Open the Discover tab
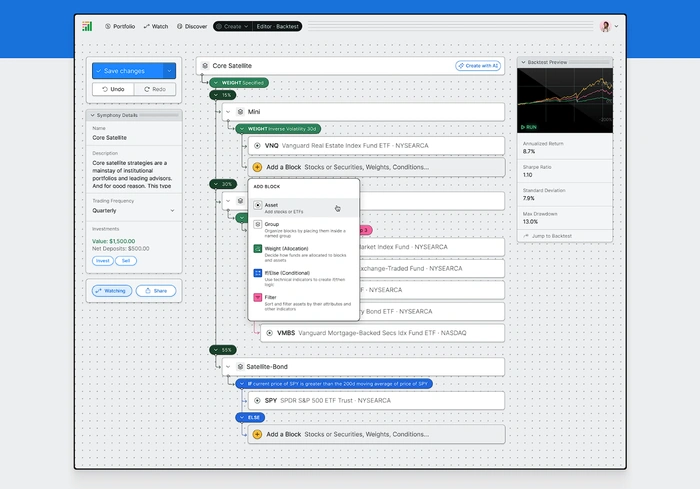Screen dimensions: 700x489 click(192, 26)
